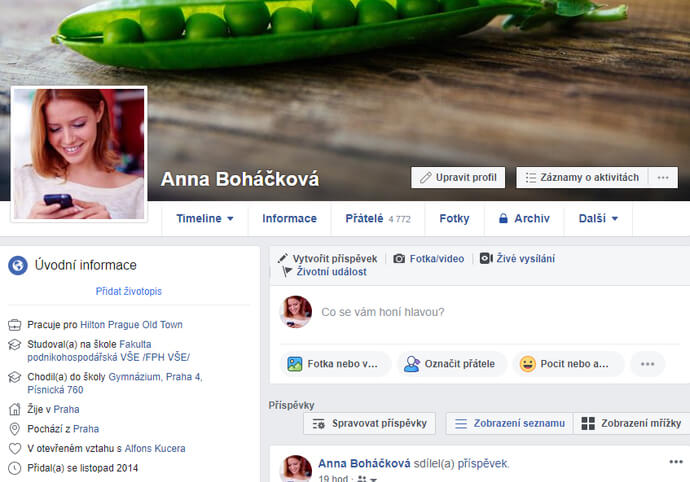The width and height of the screenshot is (690, 482).
Task: Open the large profile picture
Action: coord(79,154)
